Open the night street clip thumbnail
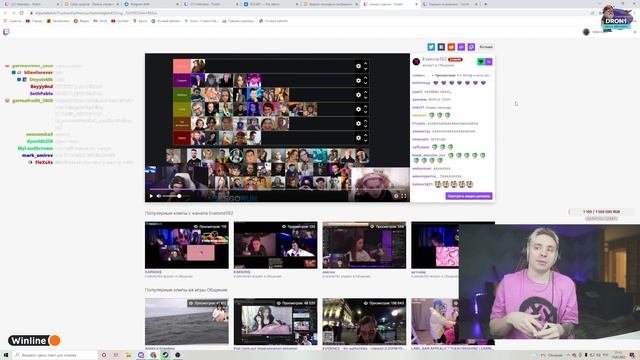The image size is (640, 360). tap(364, 321)
